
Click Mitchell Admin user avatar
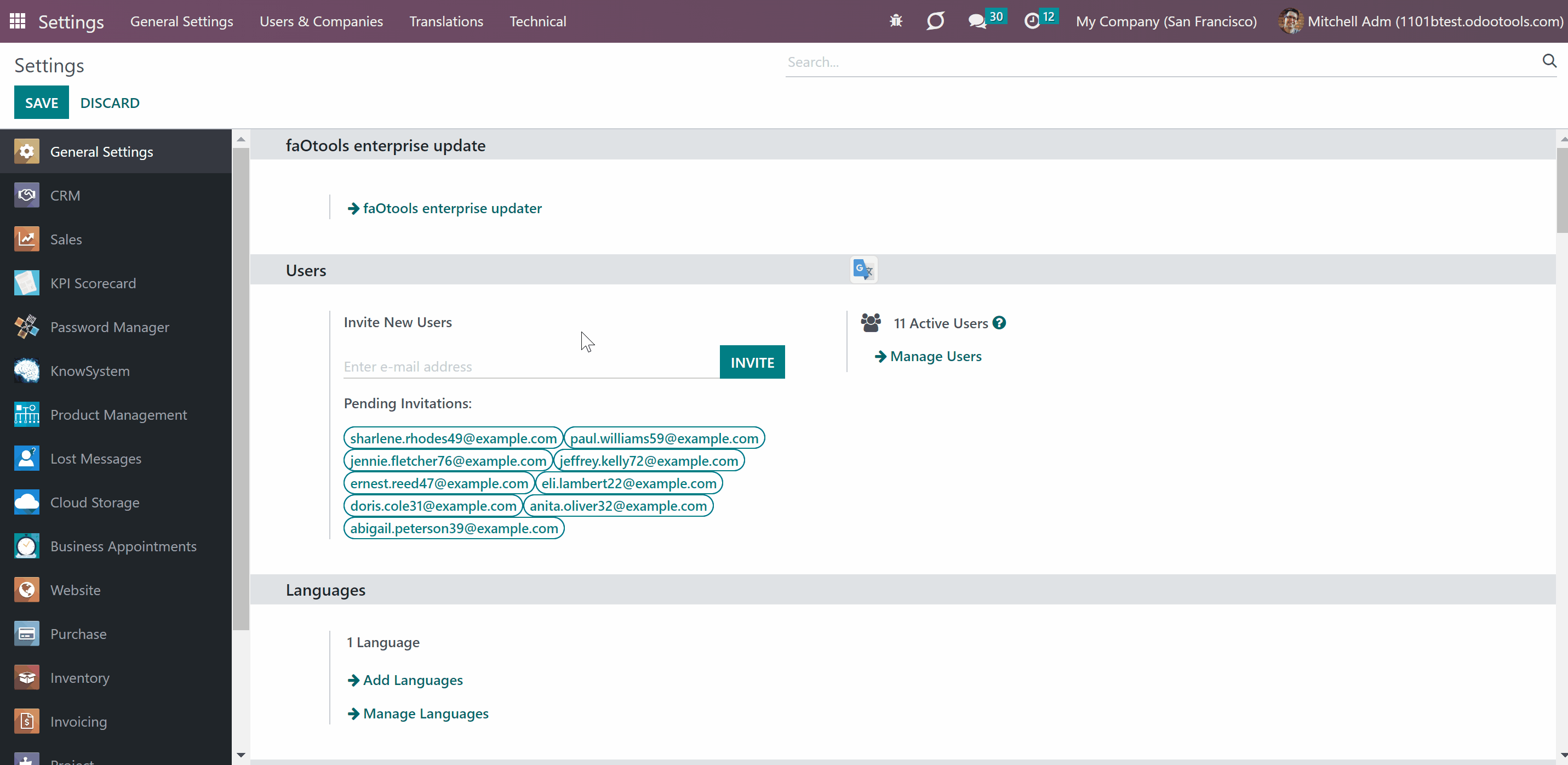coord(1290,21)
